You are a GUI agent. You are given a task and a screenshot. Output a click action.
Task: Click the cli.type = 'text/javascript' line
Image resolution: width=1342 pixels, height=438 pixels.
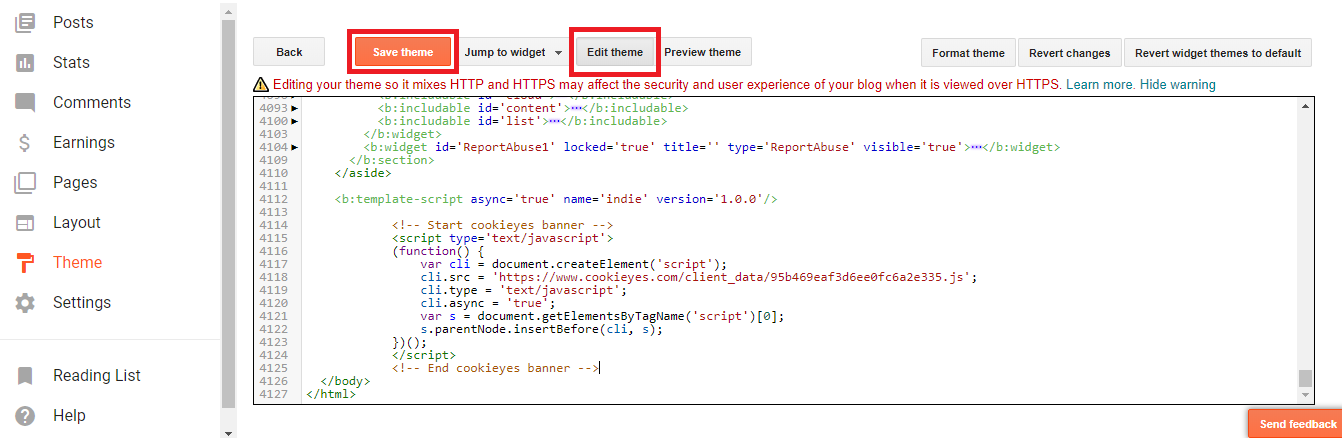pyautogui.click(x=523, y=290)
